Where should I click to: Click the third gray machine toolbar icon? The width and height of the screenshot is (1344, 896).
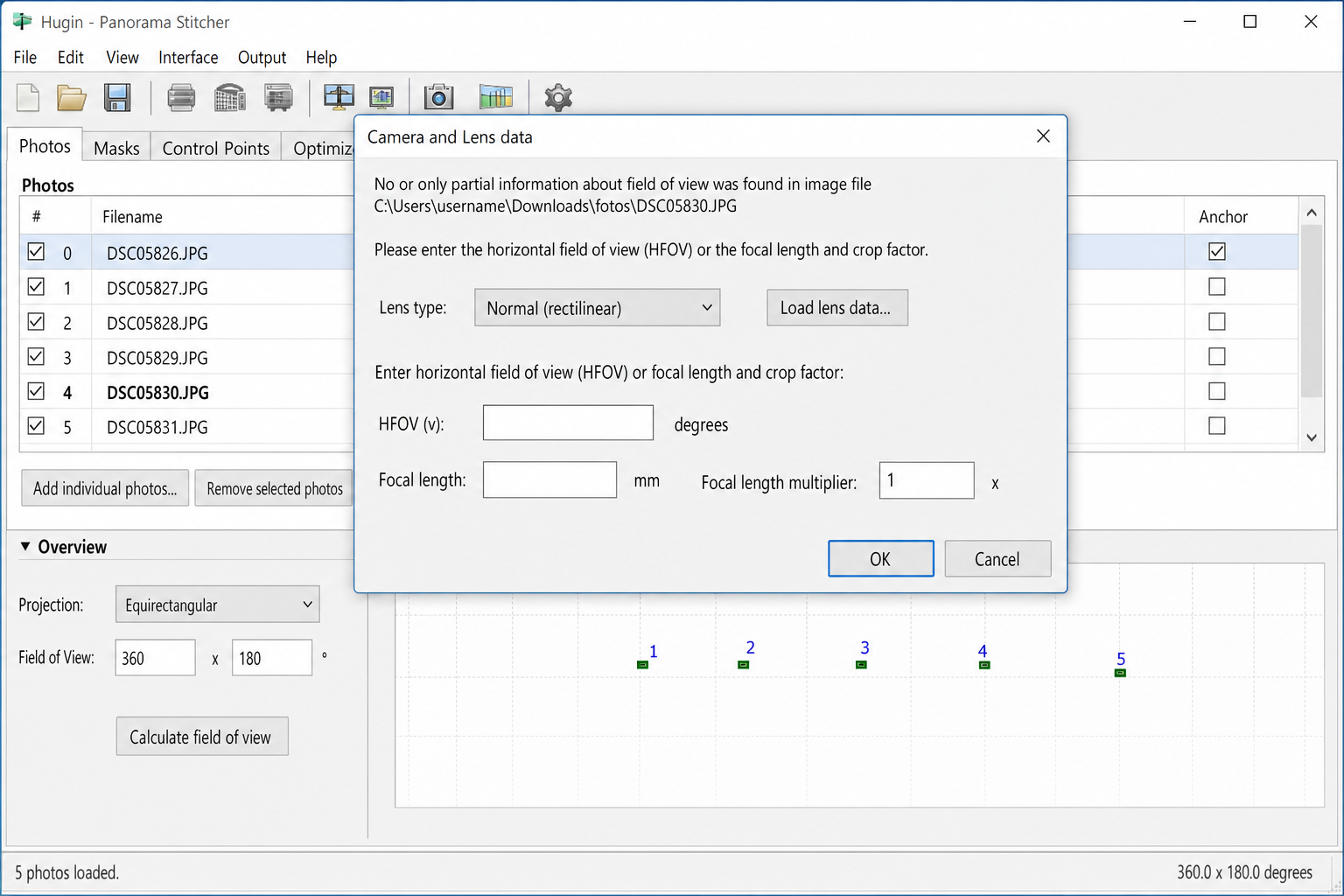[278, 97]
